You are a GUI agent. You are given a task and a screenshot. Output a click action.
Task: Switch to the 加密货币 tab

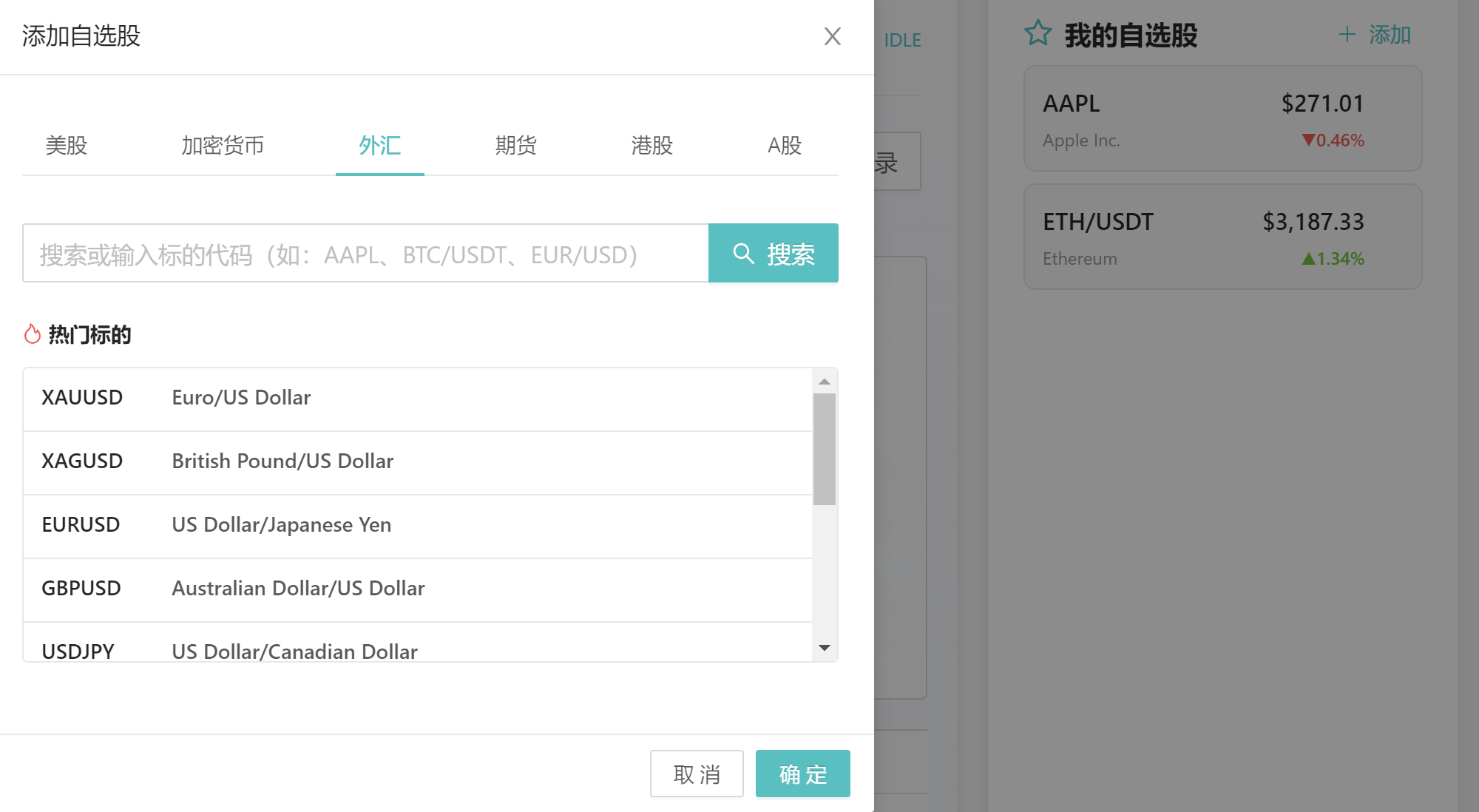tap(223, 146)
